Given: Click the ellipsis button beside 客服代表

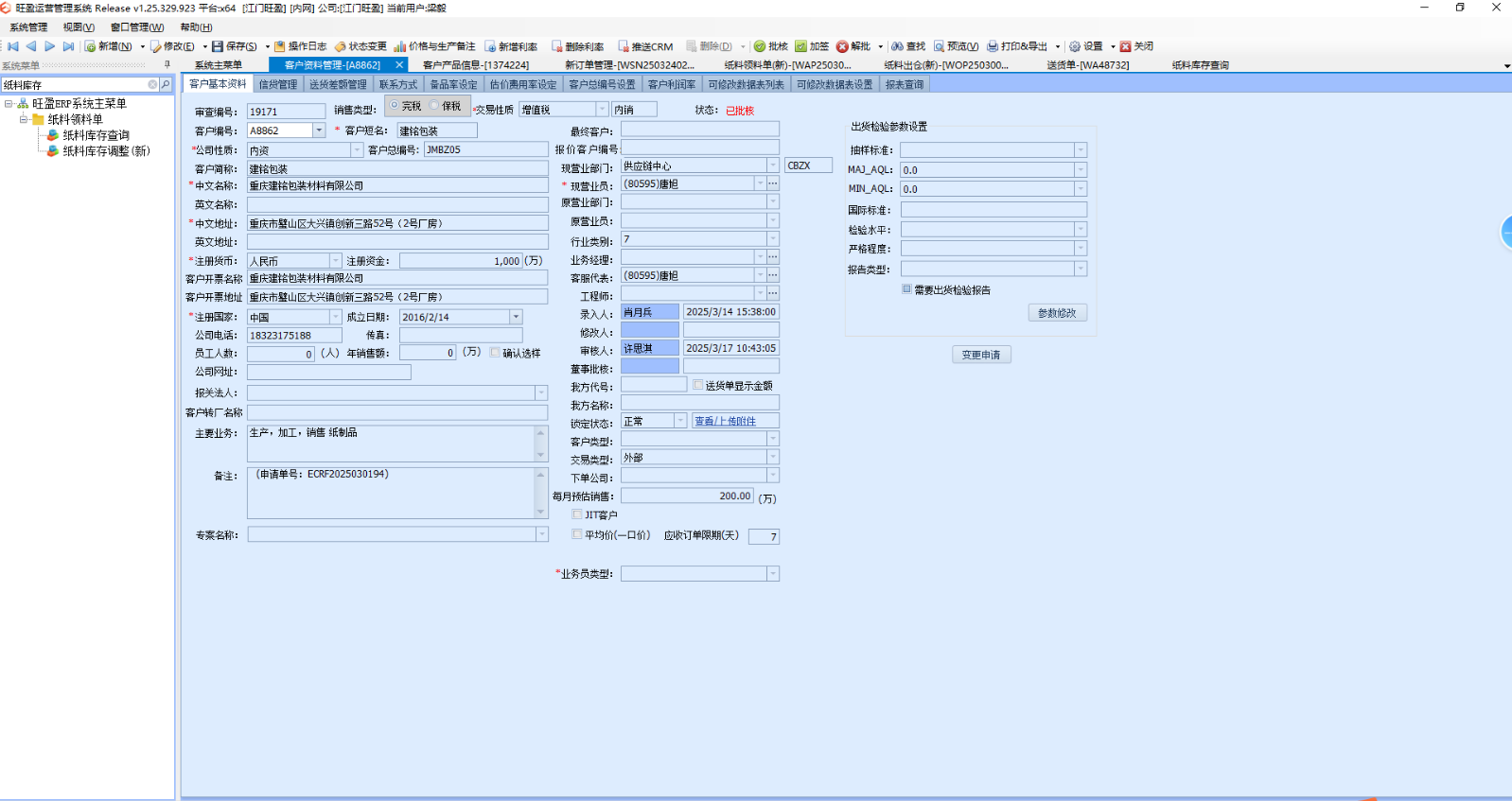Looking at the screenshot, I should click(773, 275).
